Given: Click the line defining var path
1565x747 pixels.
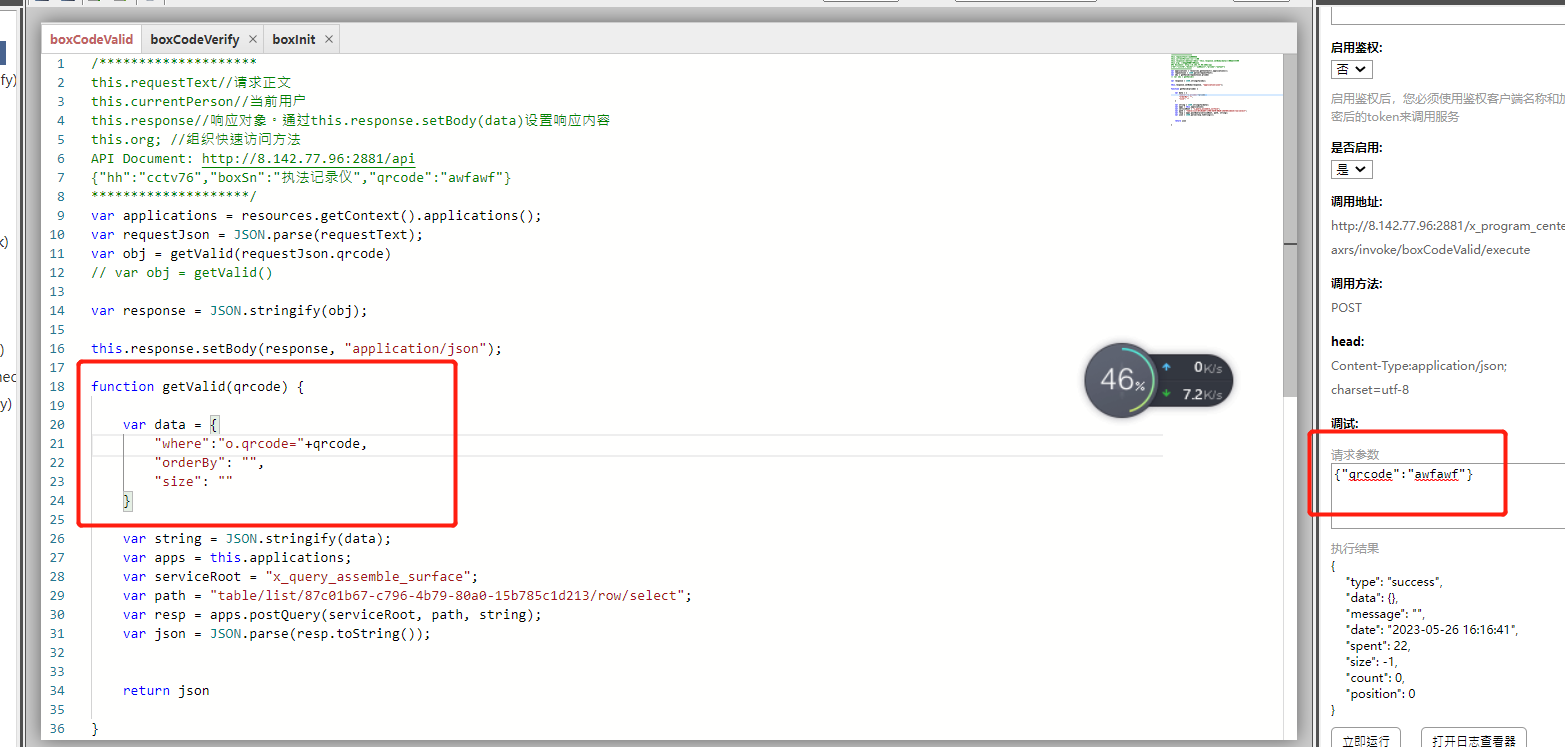Looking at the screenshot, I should coord(407,595).
